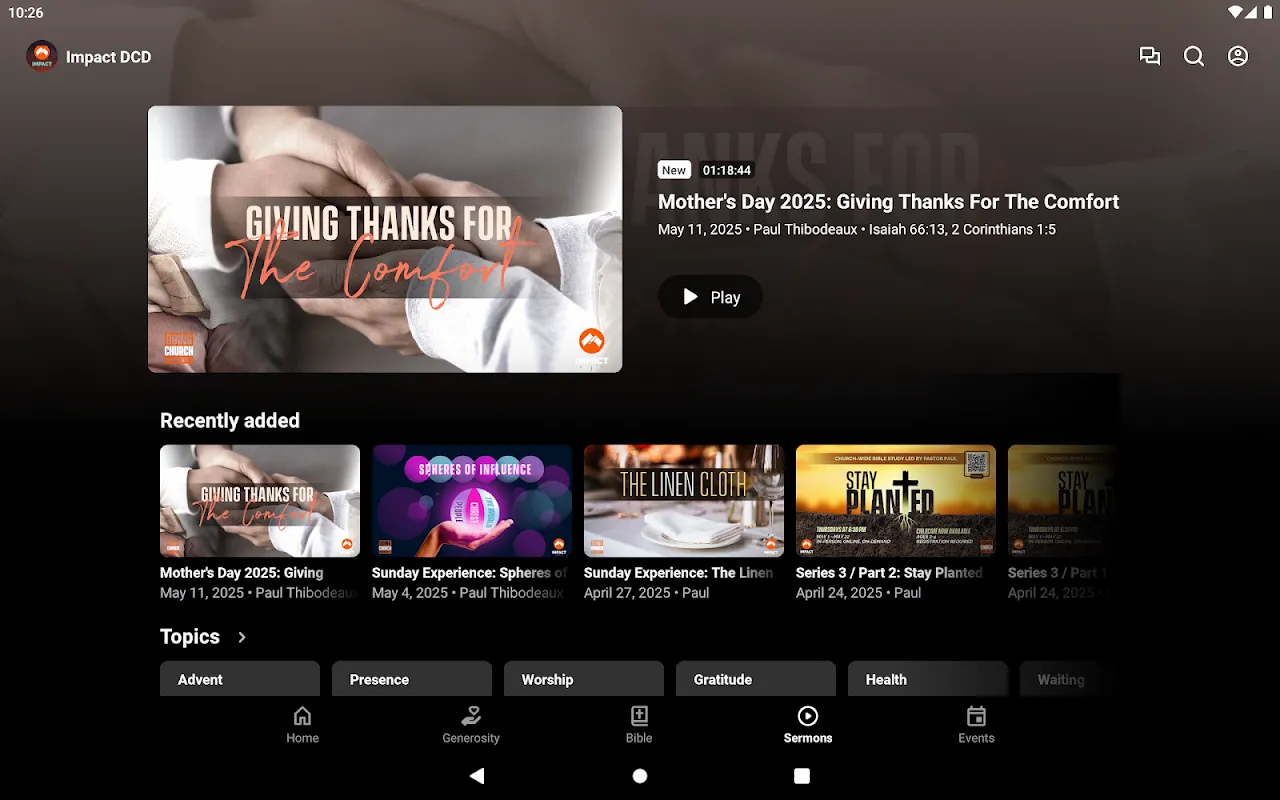Image resolution: width=1280 pixels, height=800 pixels.
Task: Tap the search magnifier icon
Action: point(1194,57)
